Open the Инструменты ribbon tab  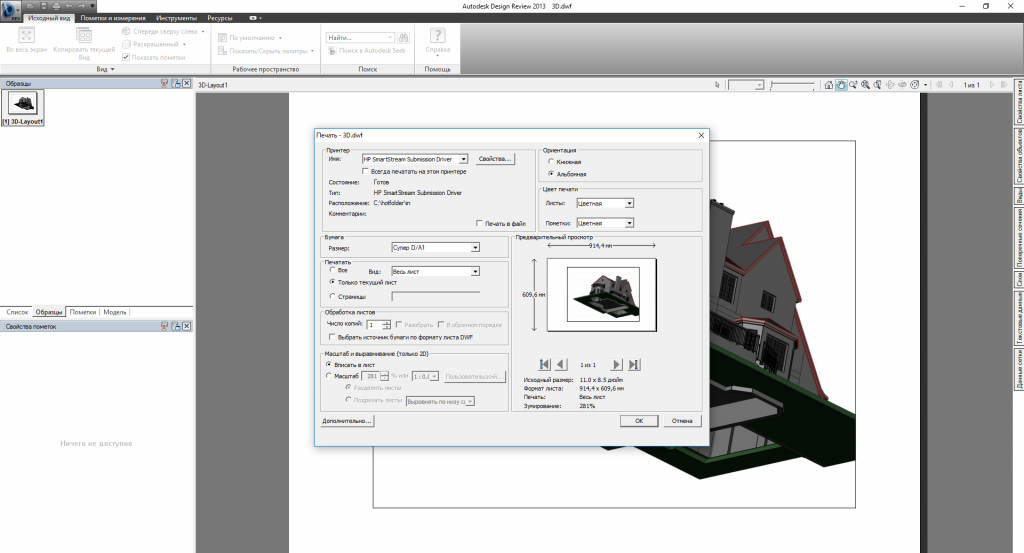(176, 18)
